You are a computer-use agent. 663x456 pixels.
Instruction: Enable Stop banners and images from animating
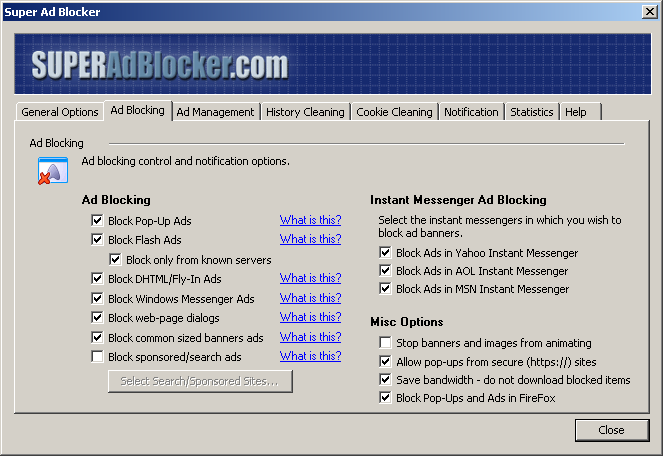385,342
